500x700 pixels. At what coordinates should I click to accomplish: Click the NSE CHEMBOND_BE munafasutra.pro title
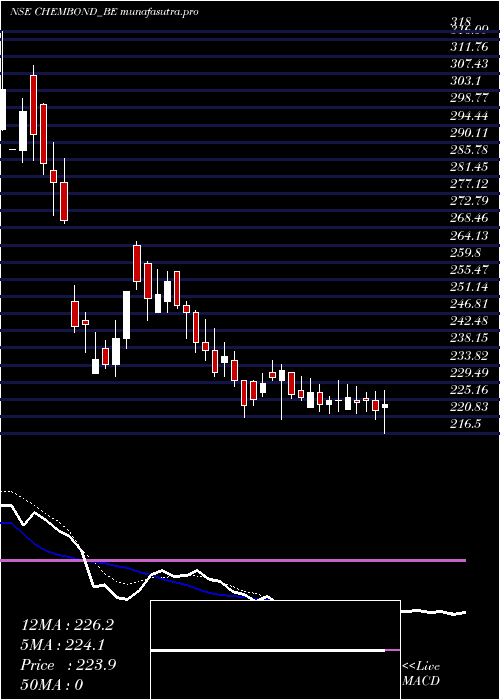pyautogui.click(x=104, y=12)
